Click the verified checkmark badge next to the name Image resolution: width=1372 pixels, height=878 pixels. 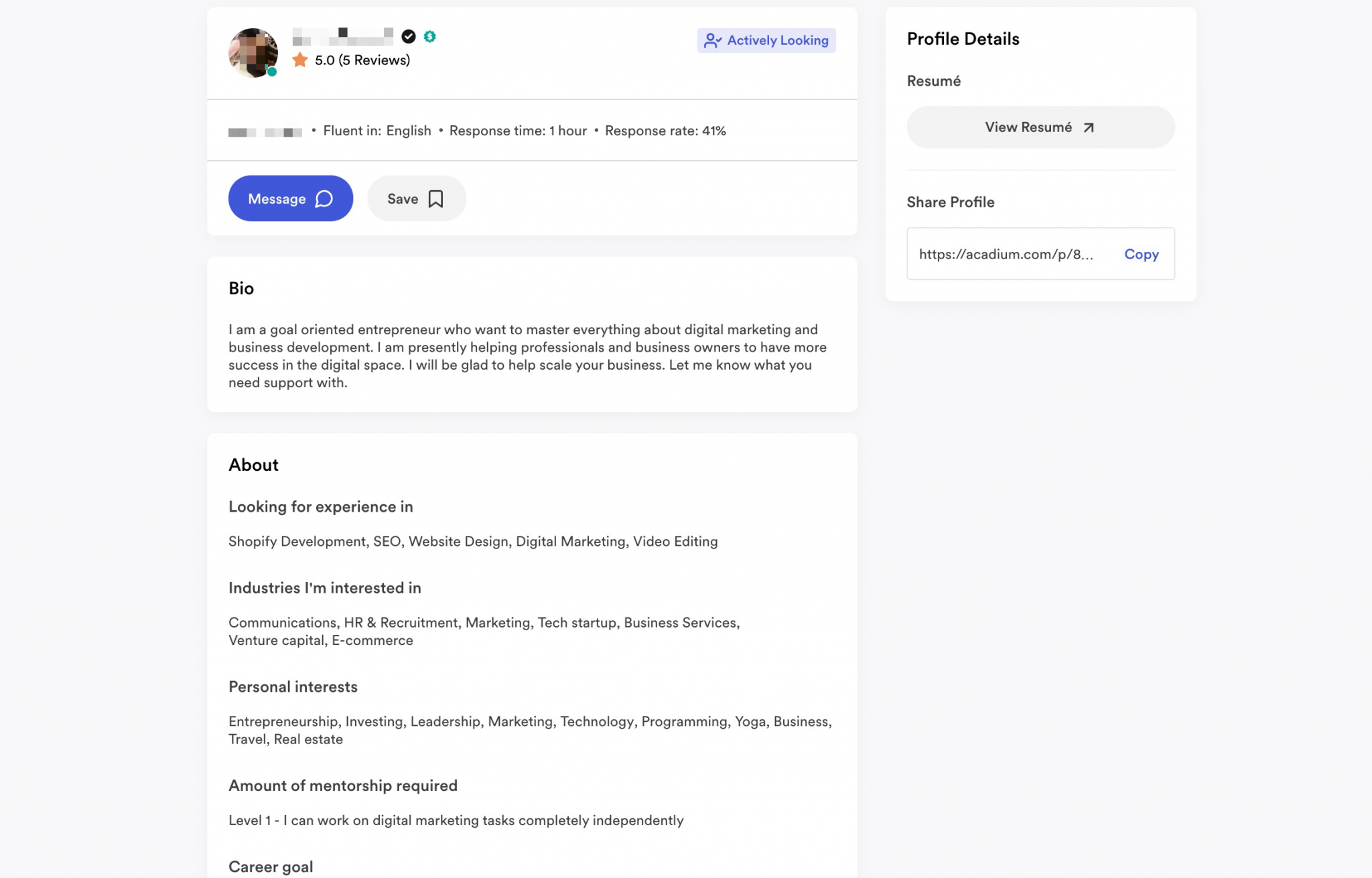pos(408,37)
